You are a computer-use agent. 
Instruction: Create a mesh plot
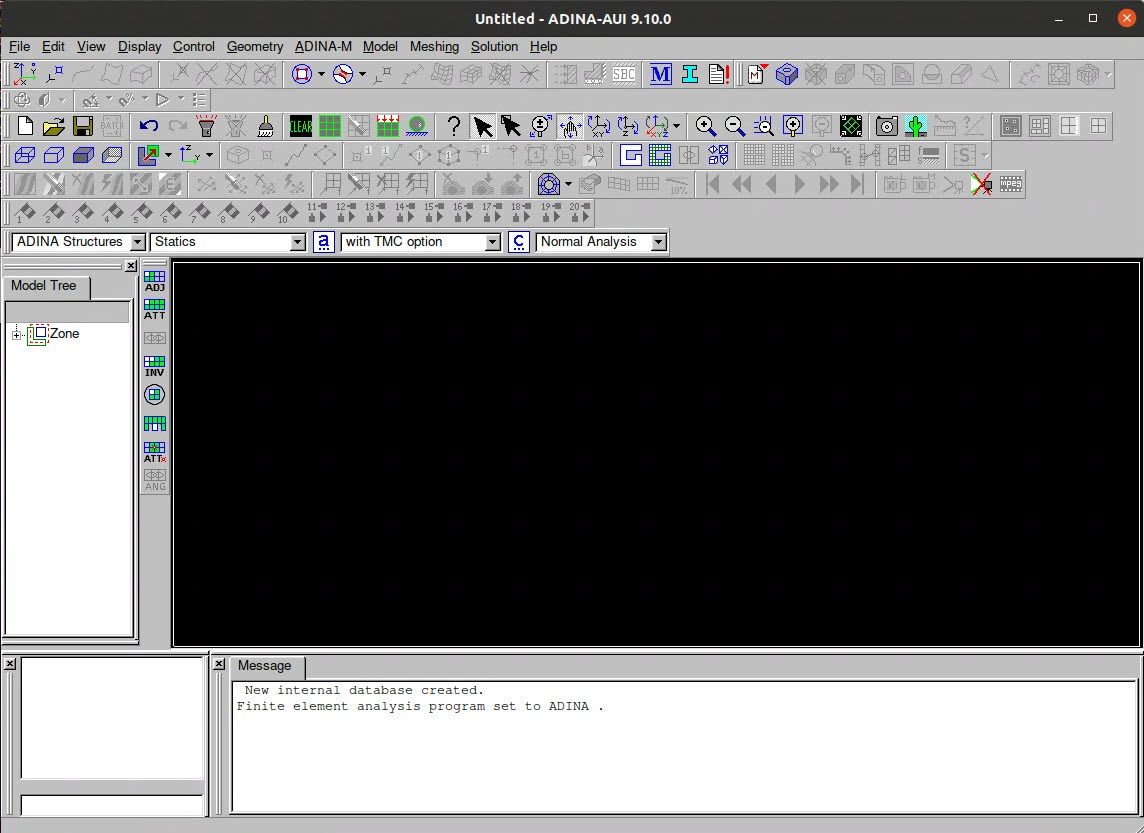click(x=329, y=126)
